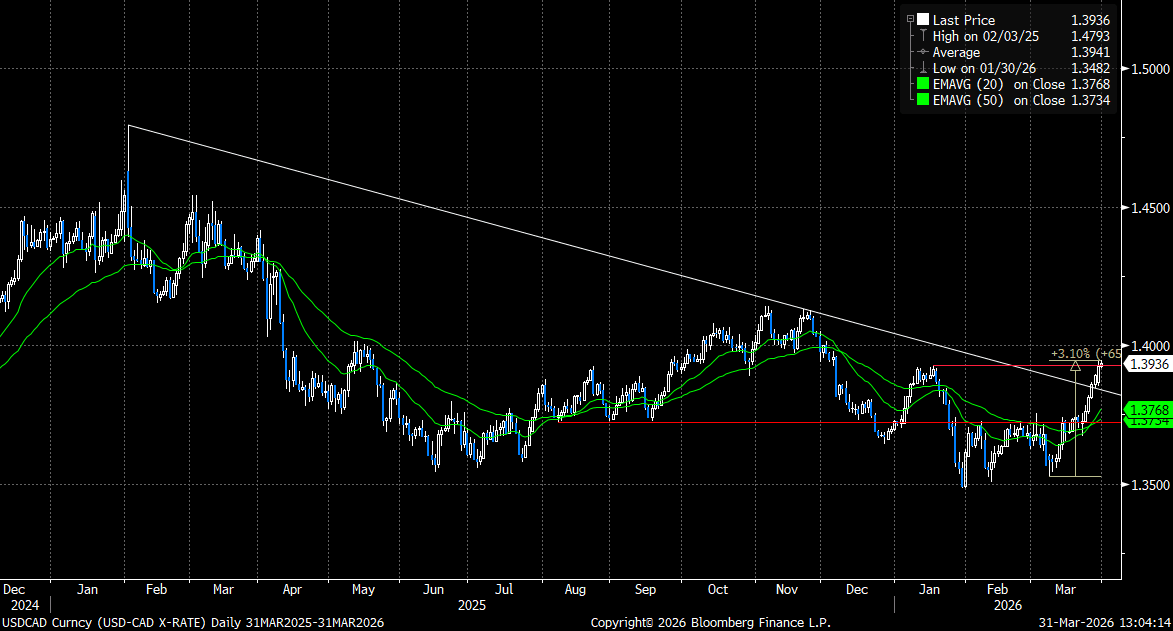This screenshot has width=1173, height=631.
Task: Click the +3.10% percent change annotation label
Action: tap(1070, 353)
